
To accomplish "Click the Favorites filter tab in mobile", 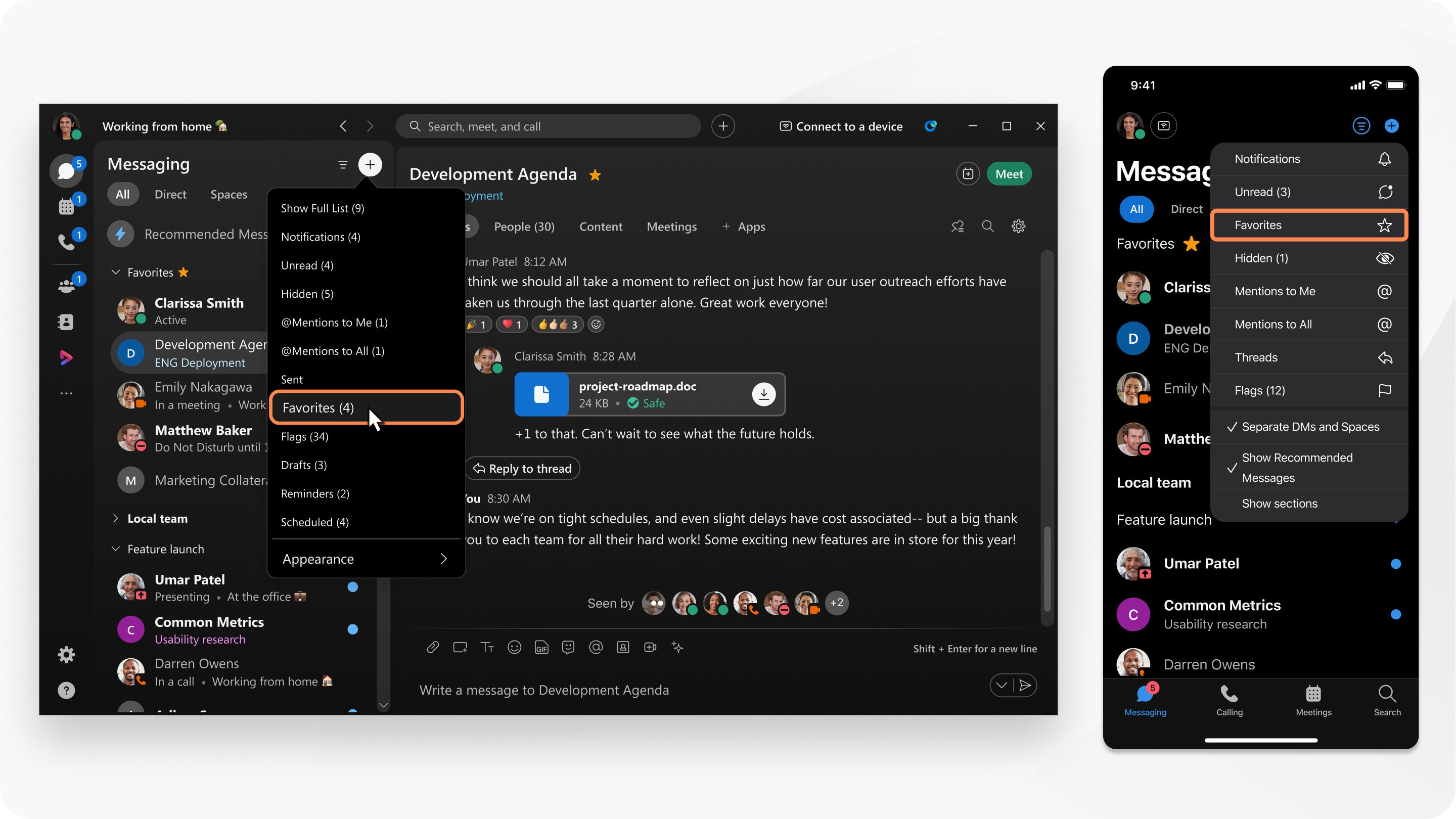I will tap(1308, 224).
